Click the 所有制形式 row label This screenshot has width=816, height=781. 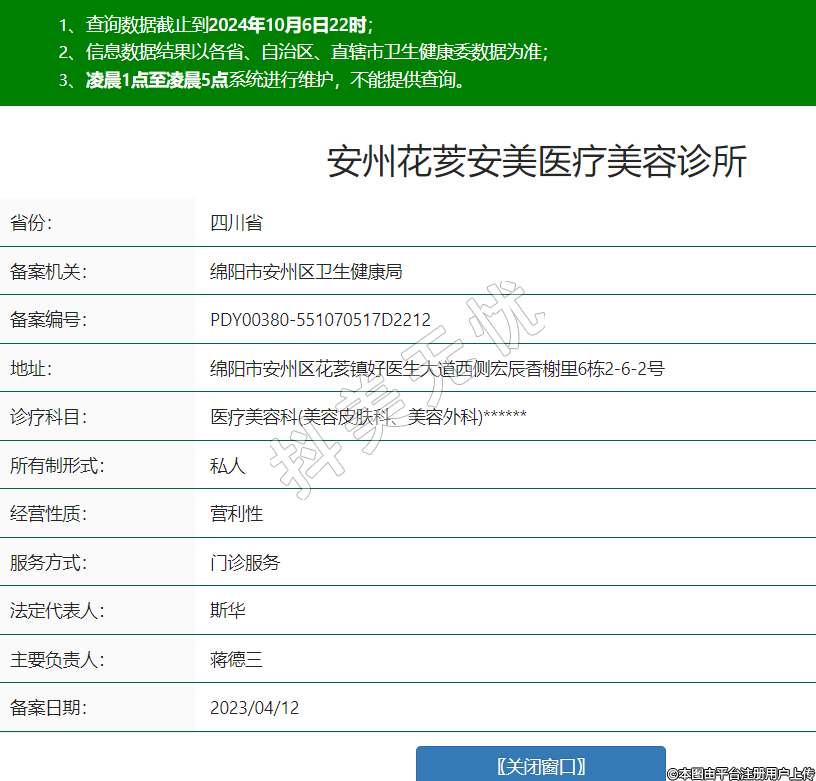(x=57, y=466)
